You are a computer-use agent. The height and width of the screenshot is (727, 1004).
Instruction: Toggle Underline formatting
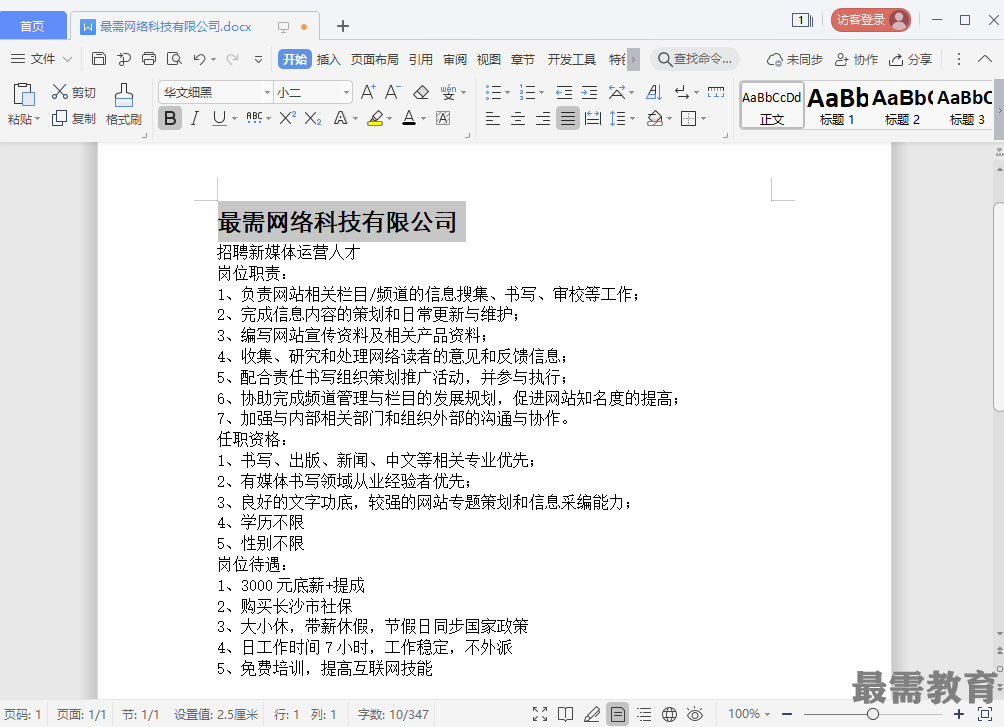click(x=219, y=118)
